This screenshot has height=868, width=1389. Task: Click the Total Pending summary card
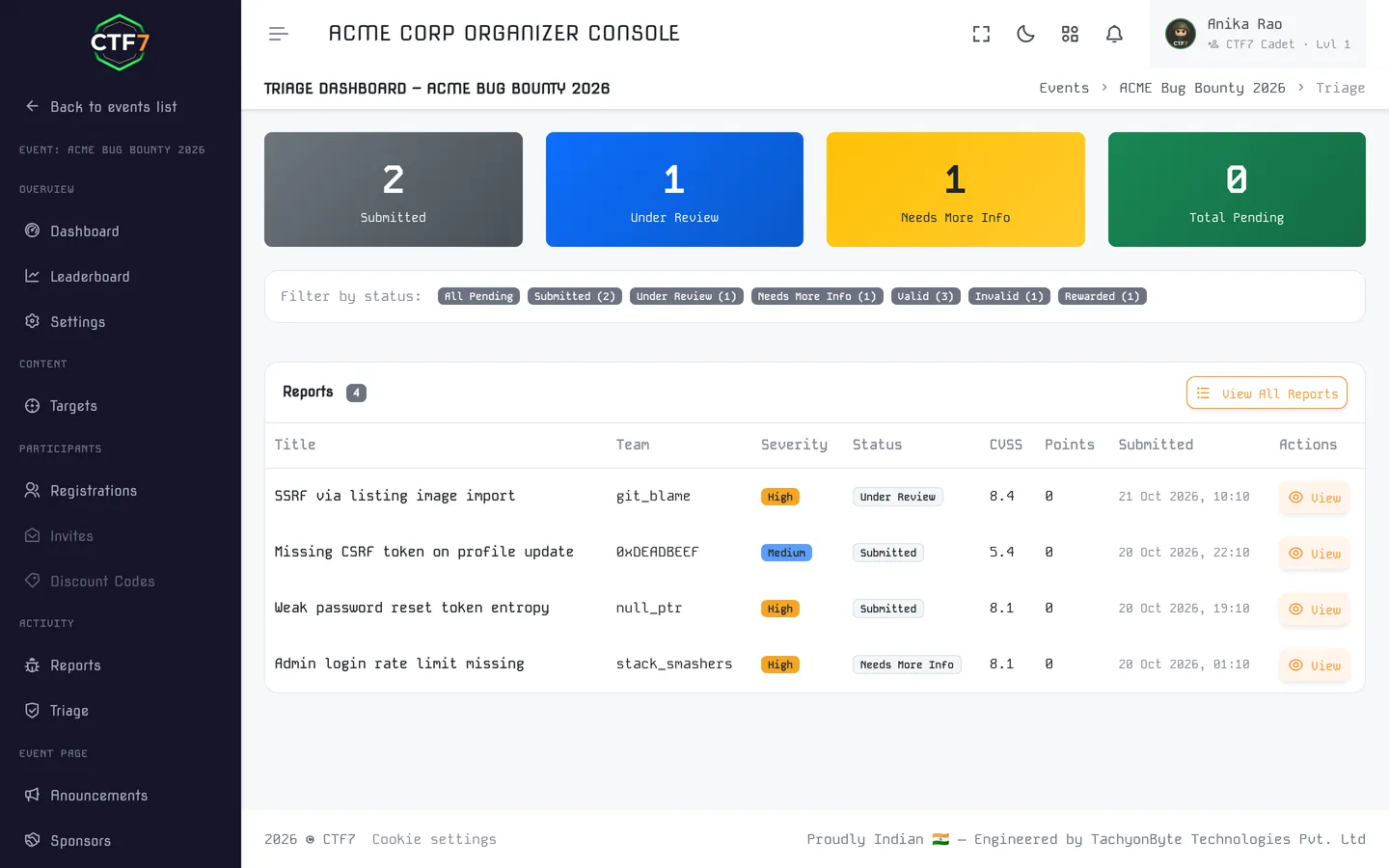[1237, 189]
